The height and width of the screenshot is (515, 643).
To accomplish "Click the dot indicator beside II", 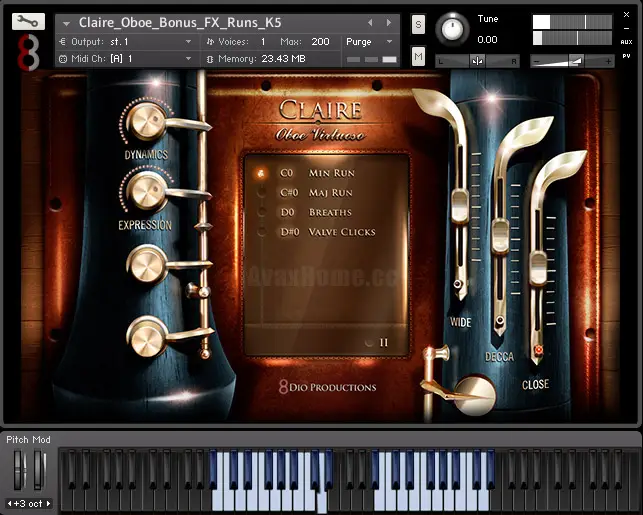I will tap(369, 343).
